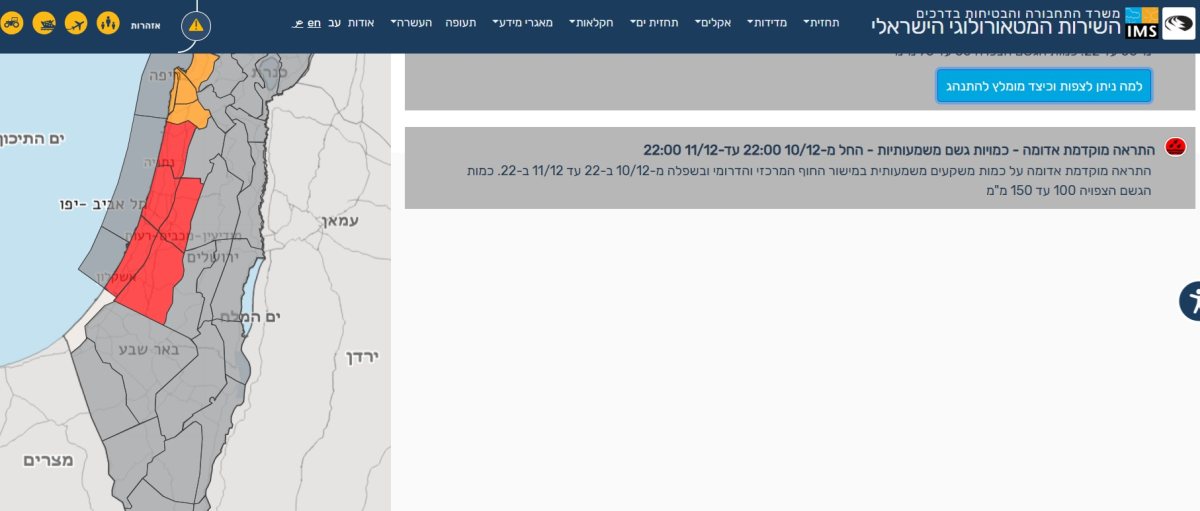Open the agriculture tractor warnings icon

pyautogui.click(x=11, y=22)
